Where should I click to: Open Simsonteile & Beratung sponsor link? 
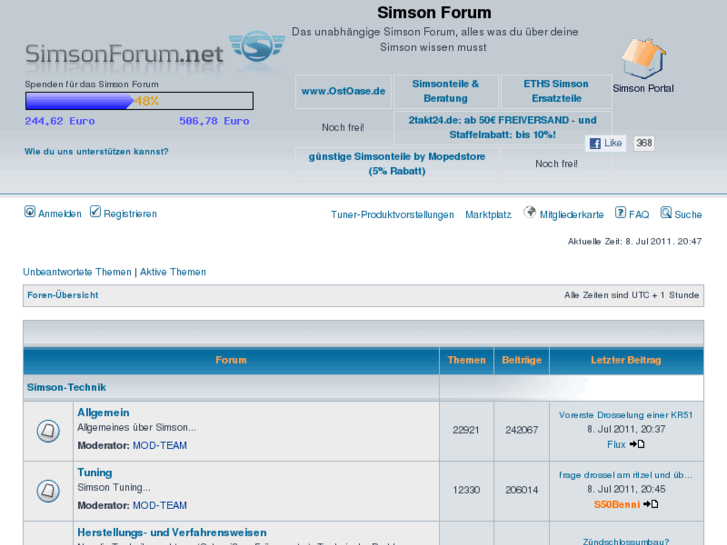click(x=446, y=91)
